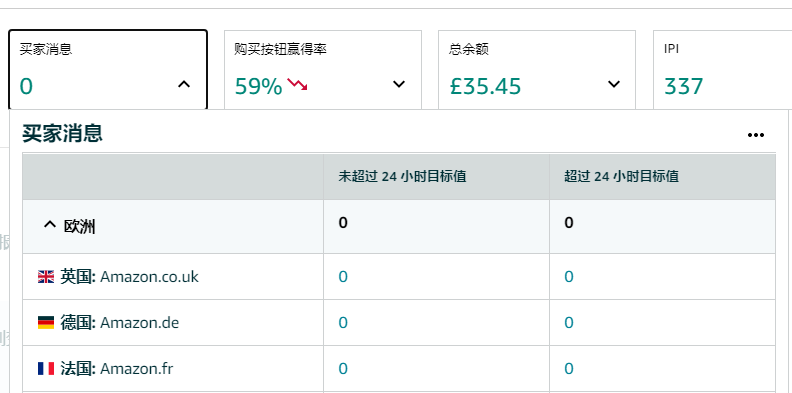
Task: Collapse the 买家消息 card with up chevron
Action: [x=184, y=84]
